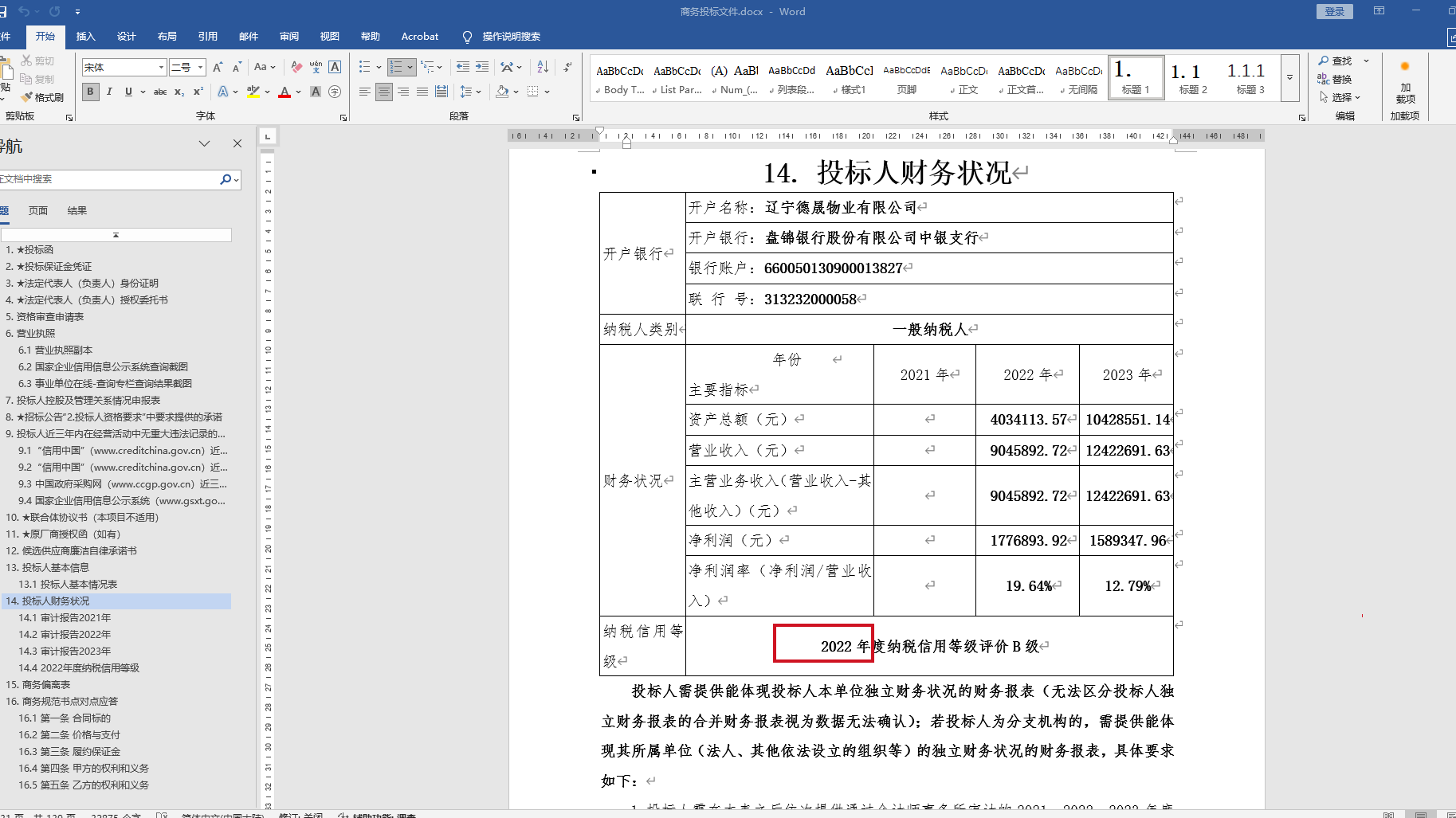
Task: Click the numbered list icon
Action: (x=396, y=67)
